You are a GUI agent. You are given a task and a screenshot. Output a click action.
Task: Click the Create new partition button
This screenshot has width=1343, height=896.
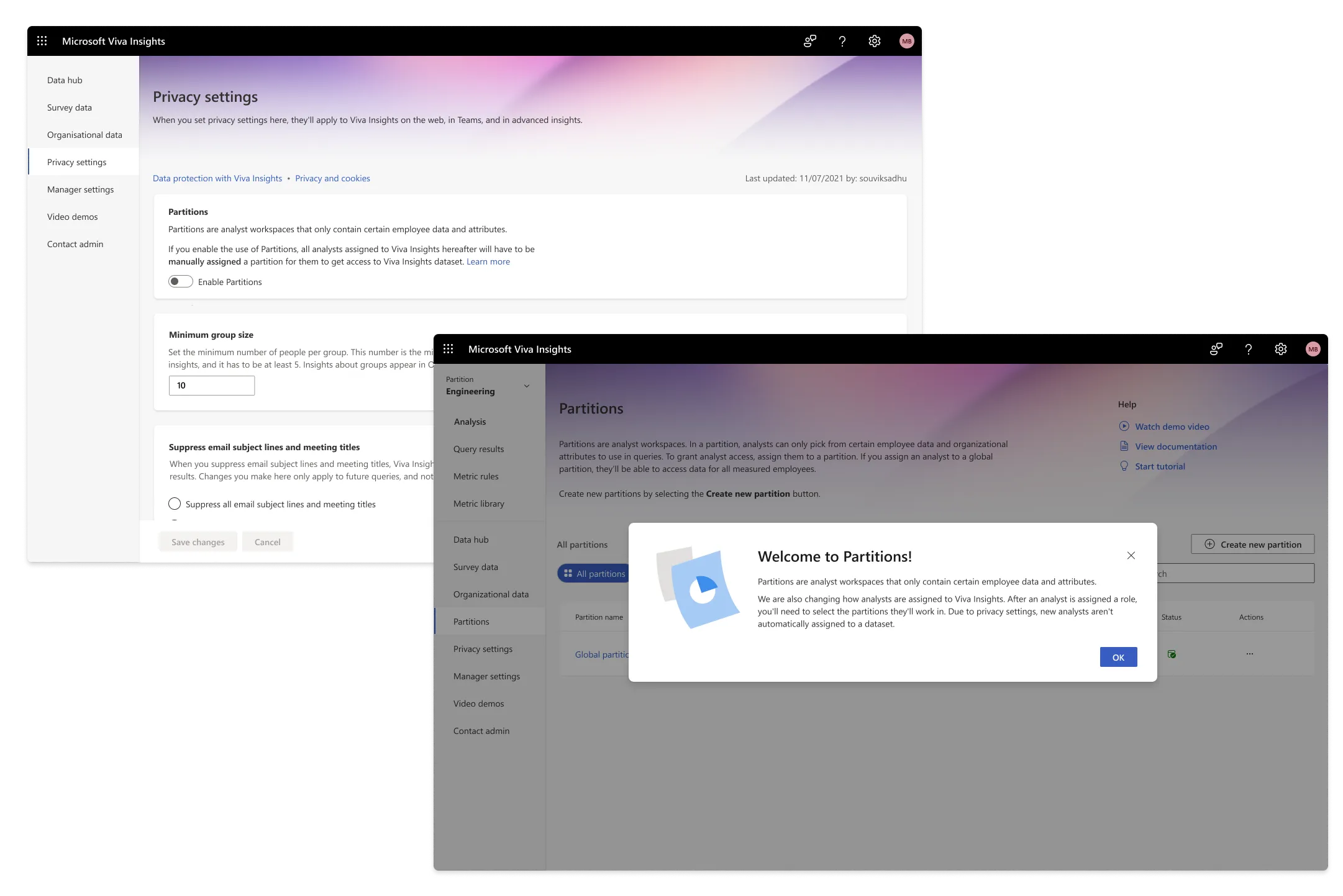[1252, 544]
